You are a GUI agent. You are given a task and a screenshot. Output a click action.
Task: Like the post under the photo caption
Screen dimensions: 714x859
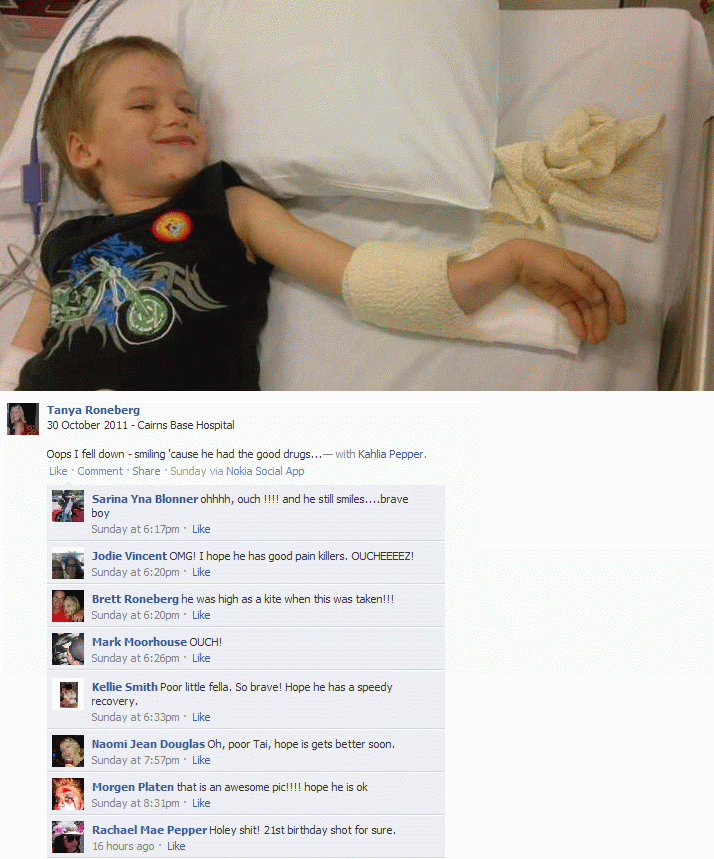58,471
